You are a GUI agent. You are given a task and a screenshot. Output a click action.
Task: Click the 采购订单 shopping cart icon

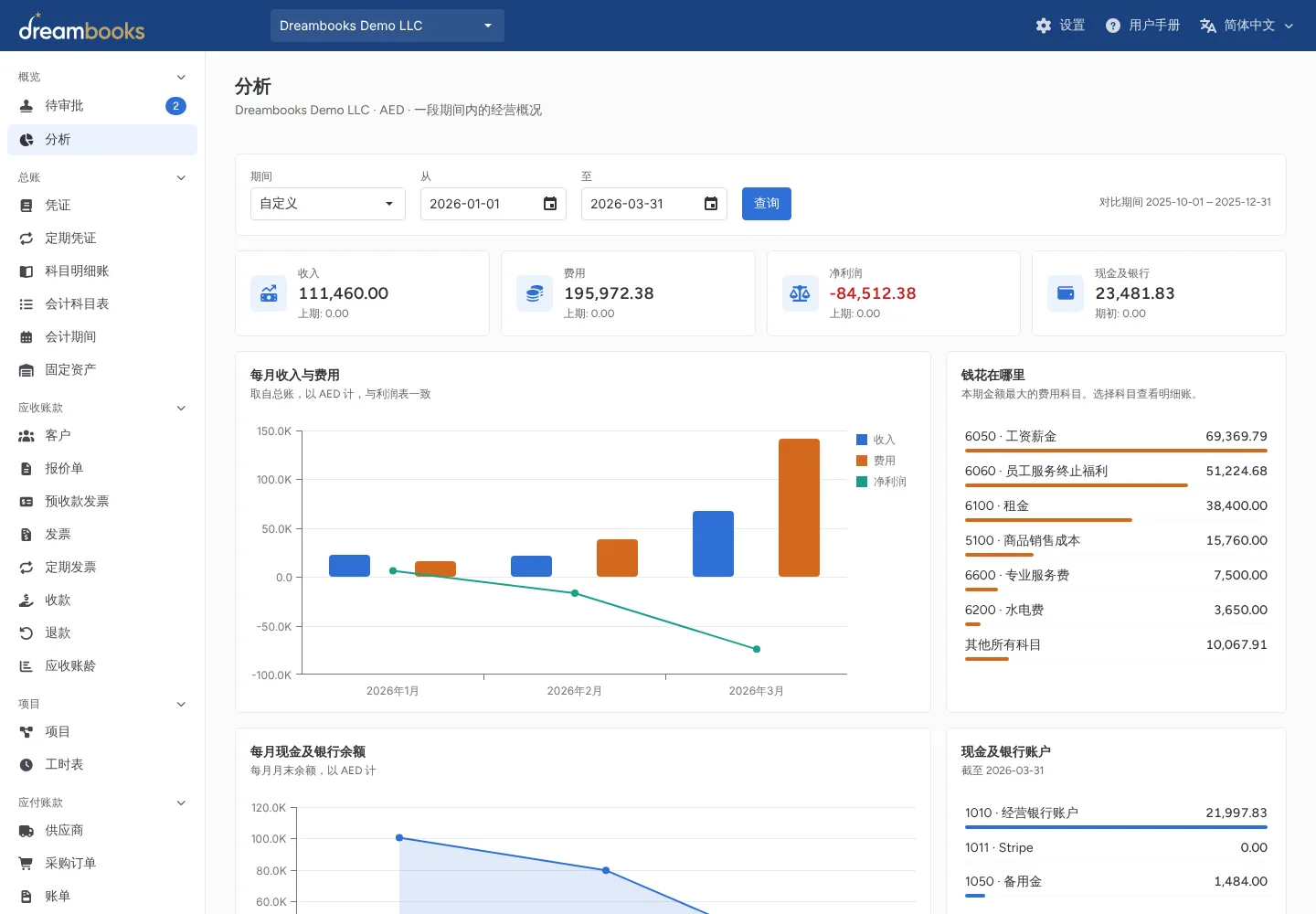pyautogui.click(x=27, y=864)
